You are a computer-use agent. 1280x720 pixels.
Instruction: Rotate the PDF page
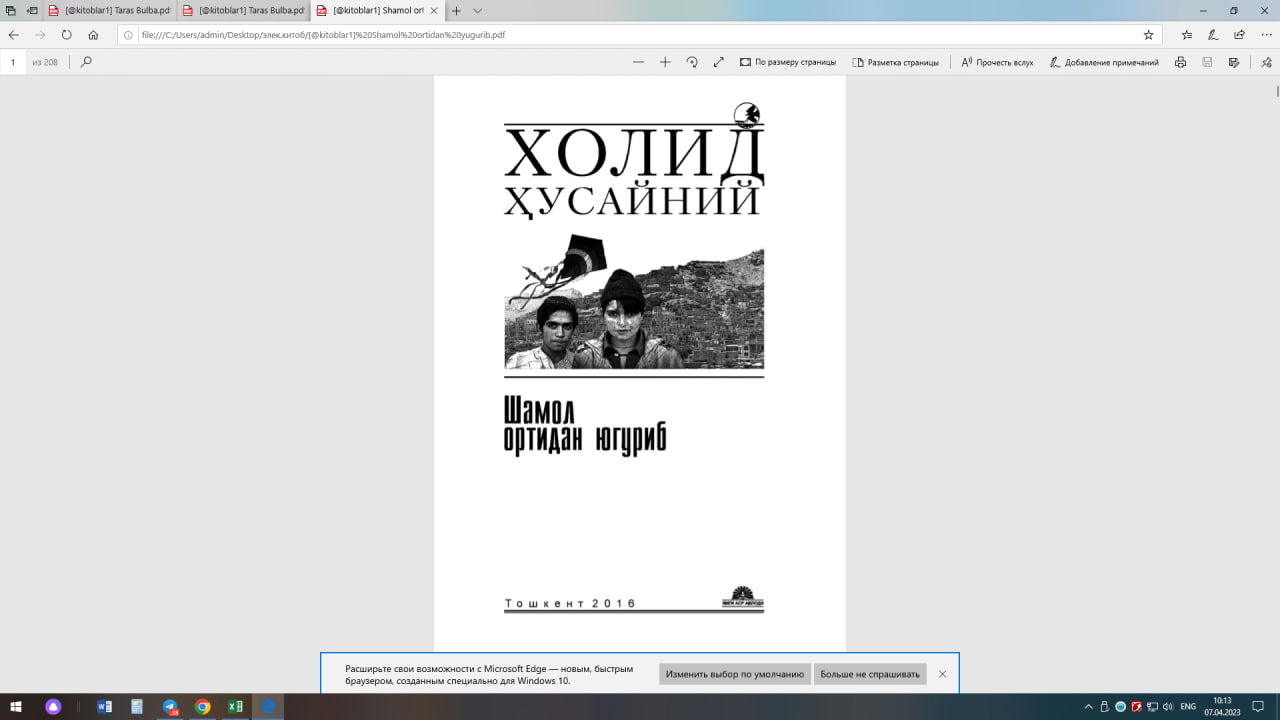pyautogui.click(x=693, y=61)
